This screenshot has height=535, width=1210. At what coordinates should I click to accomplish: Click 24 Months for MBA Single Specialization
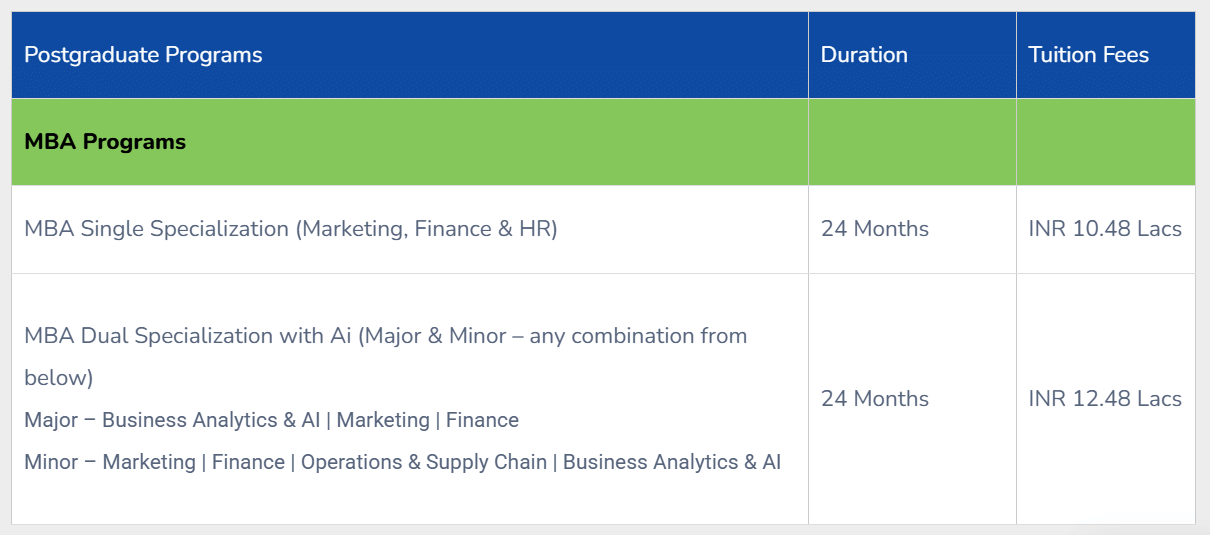tap(874, 229)
